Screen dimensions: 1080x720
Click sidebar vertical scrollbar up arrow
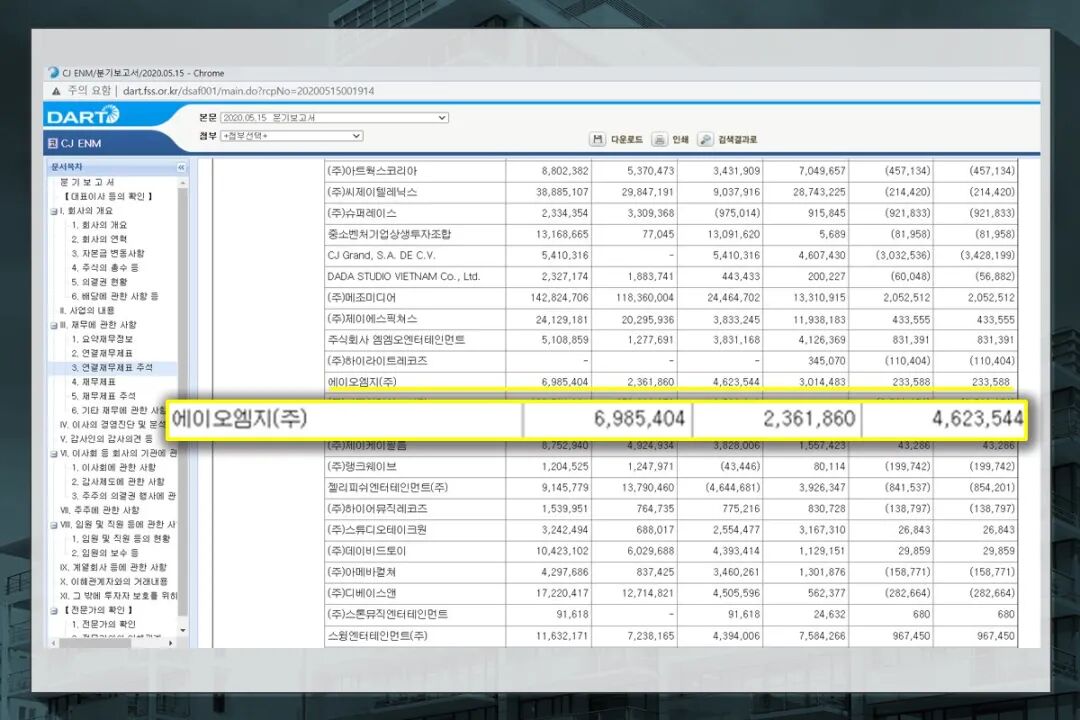(183, 183)
